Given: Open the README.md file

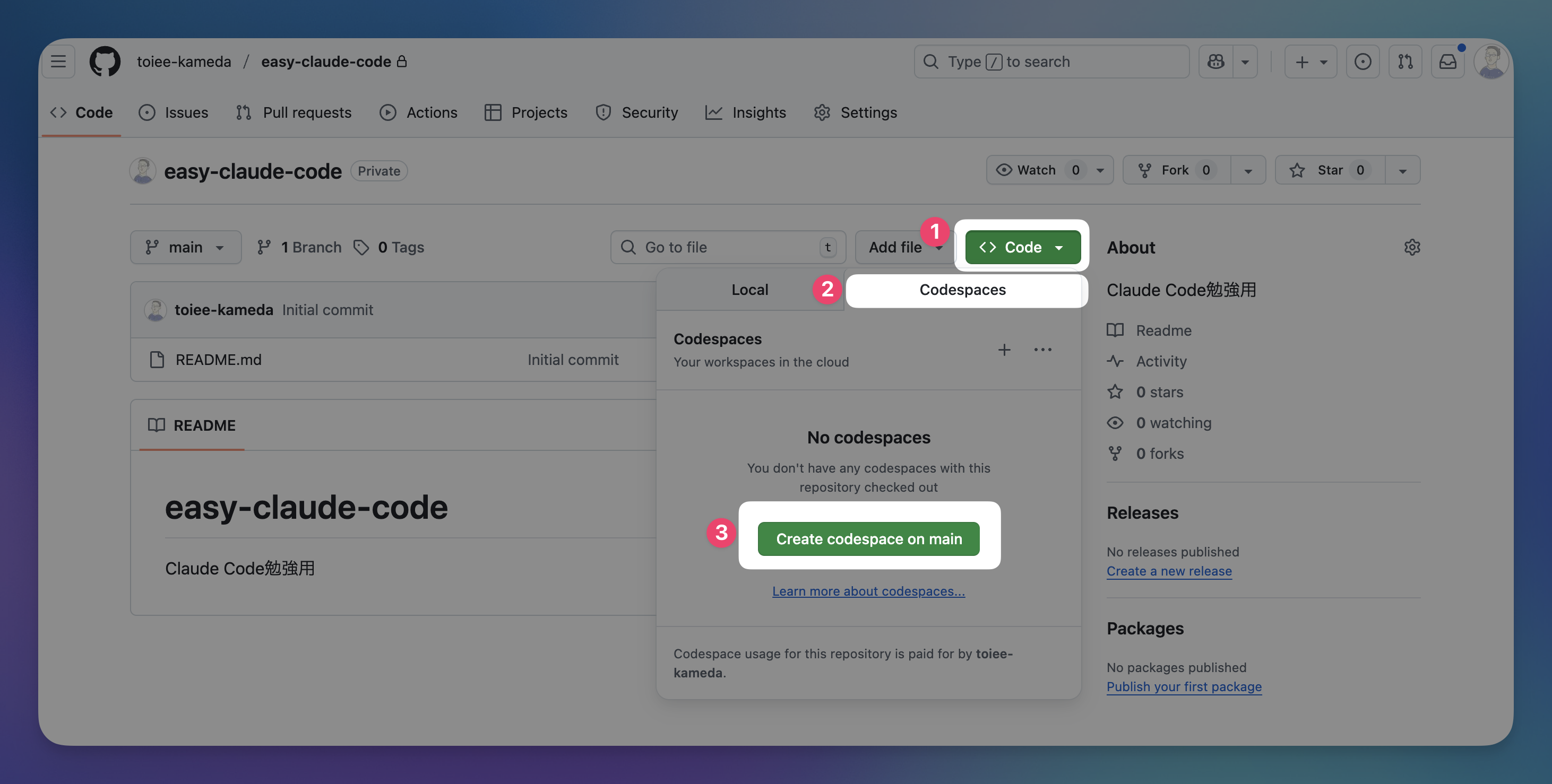Looking at the screenshot, I should [219, 360].
